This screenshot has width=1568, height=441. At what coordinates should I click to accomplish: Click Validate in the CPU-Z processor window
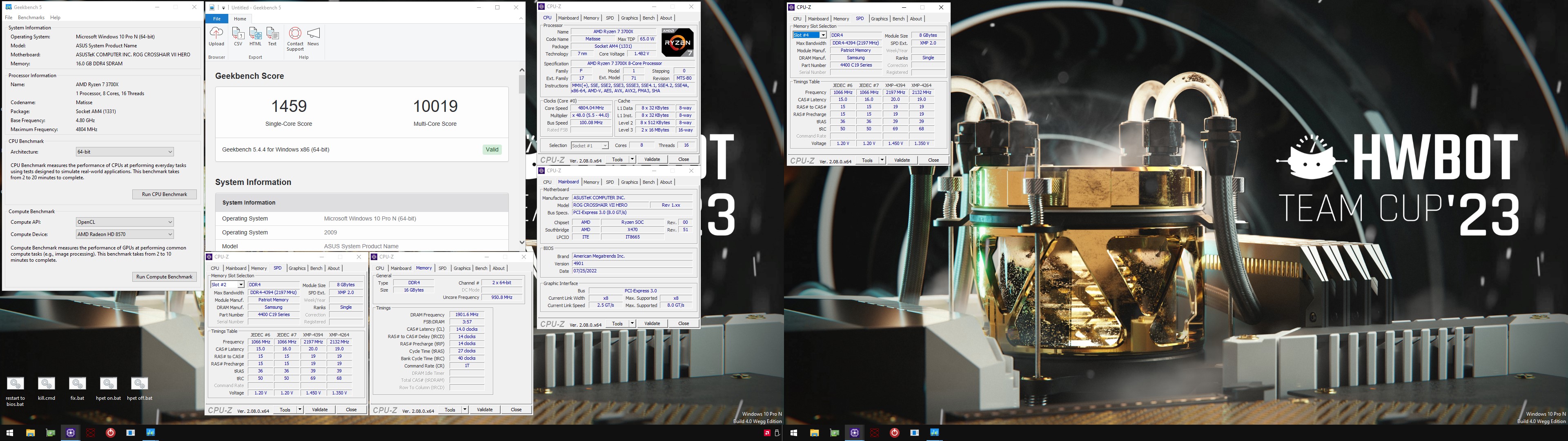tap(653, 160)
